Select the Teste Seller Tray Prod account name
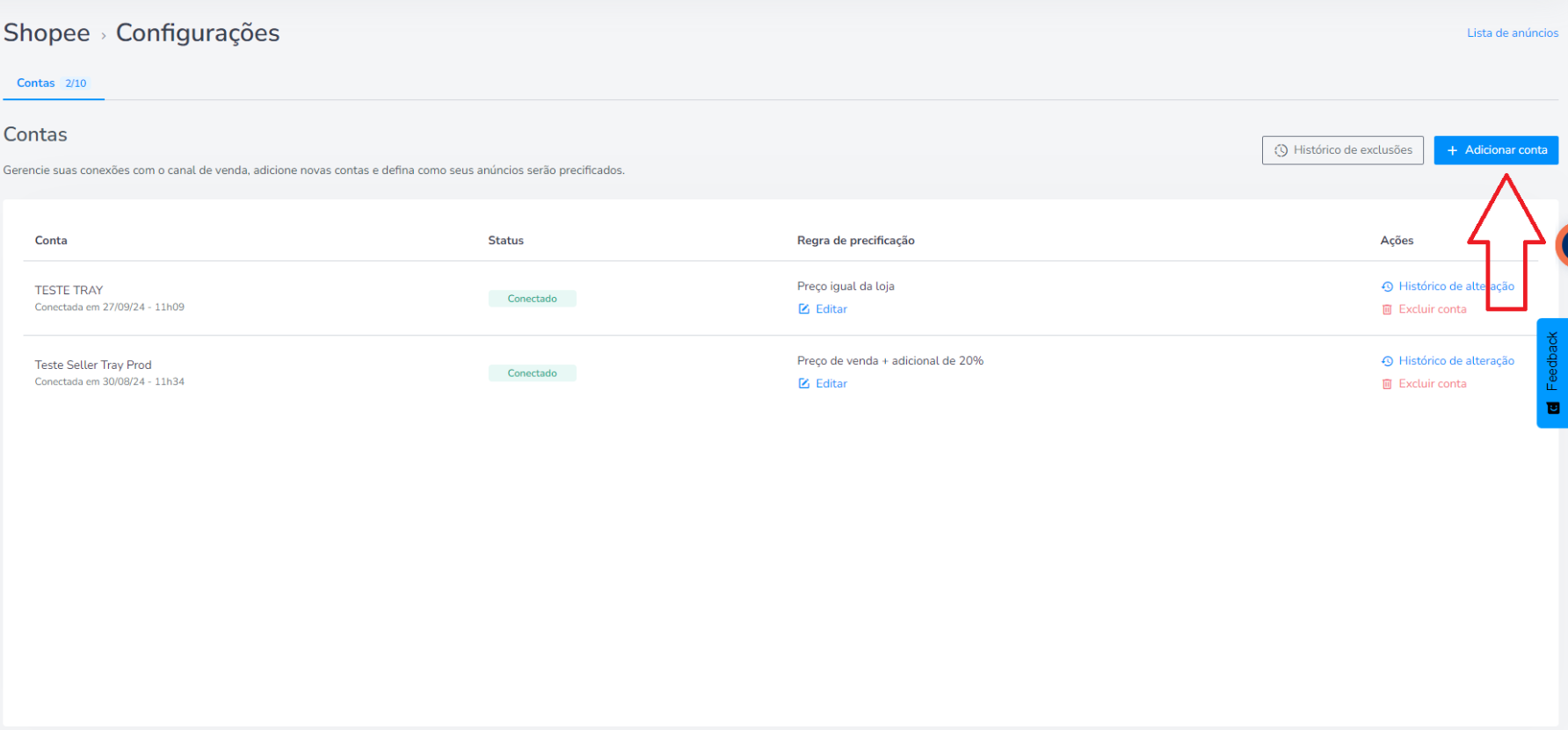This screenshot has width=1568, height=730. pos(93,365)
